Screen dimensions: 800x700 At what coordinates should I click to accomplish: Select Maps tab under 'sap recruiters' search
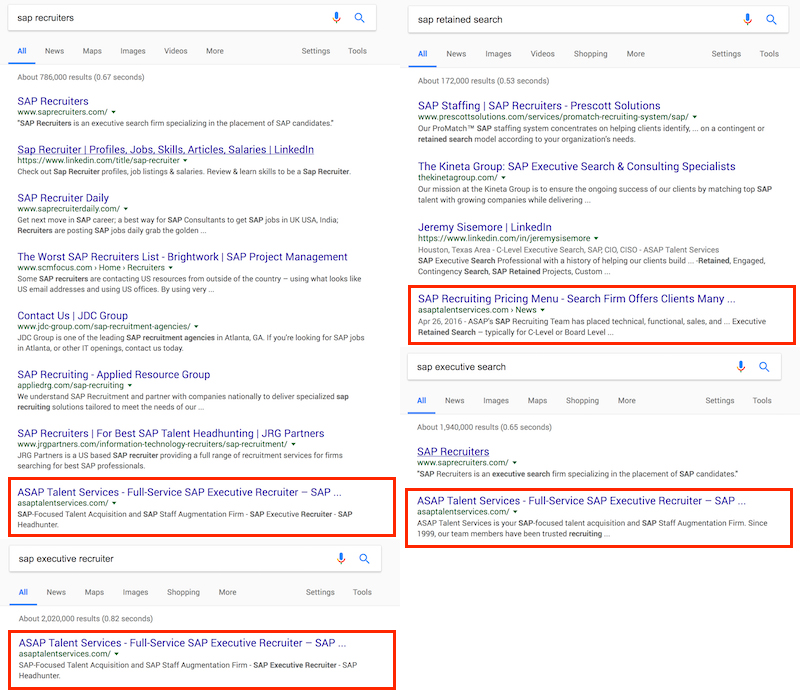[x=92, y=51]
